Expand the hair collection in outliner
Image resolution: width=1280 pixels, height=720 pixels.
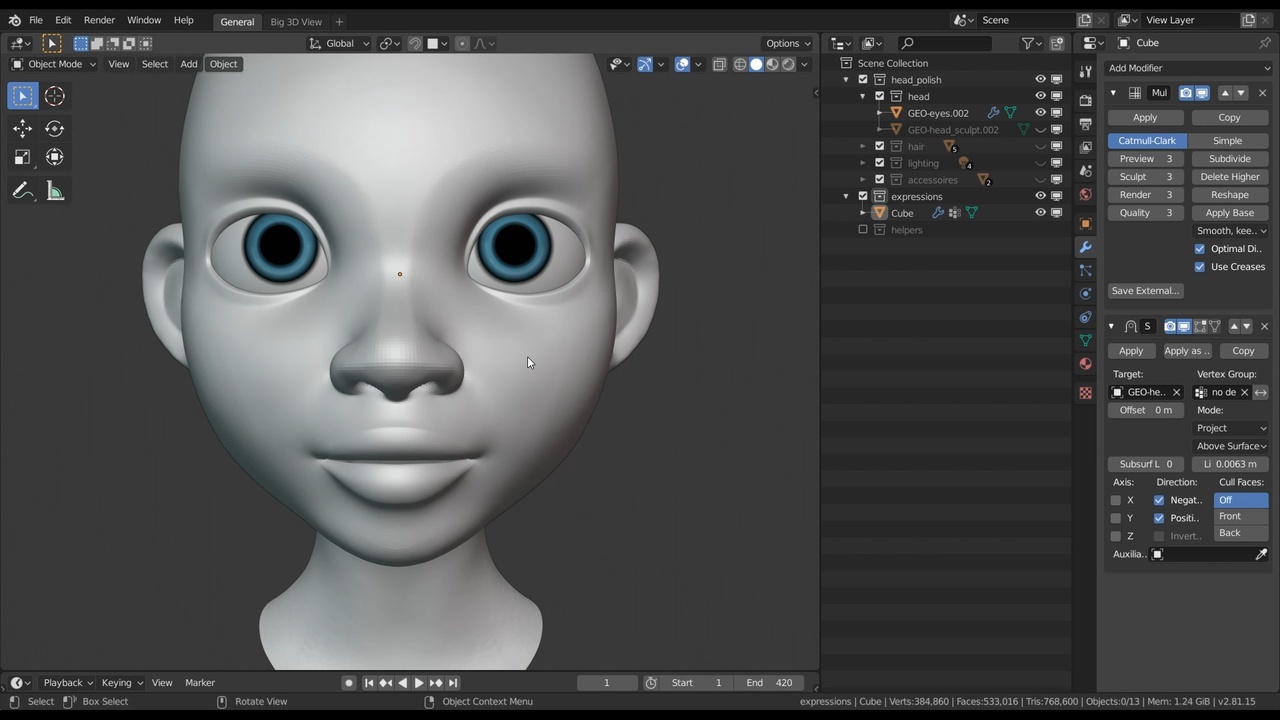863,147
